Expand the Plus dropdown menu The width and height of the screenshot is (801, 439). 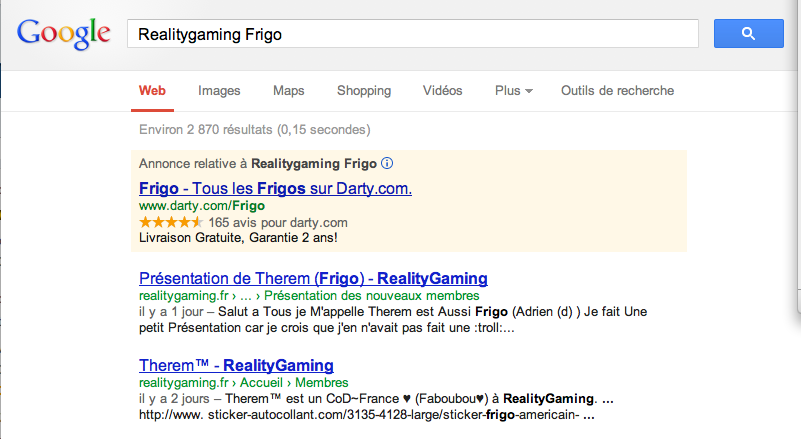[x=513, y=90]
